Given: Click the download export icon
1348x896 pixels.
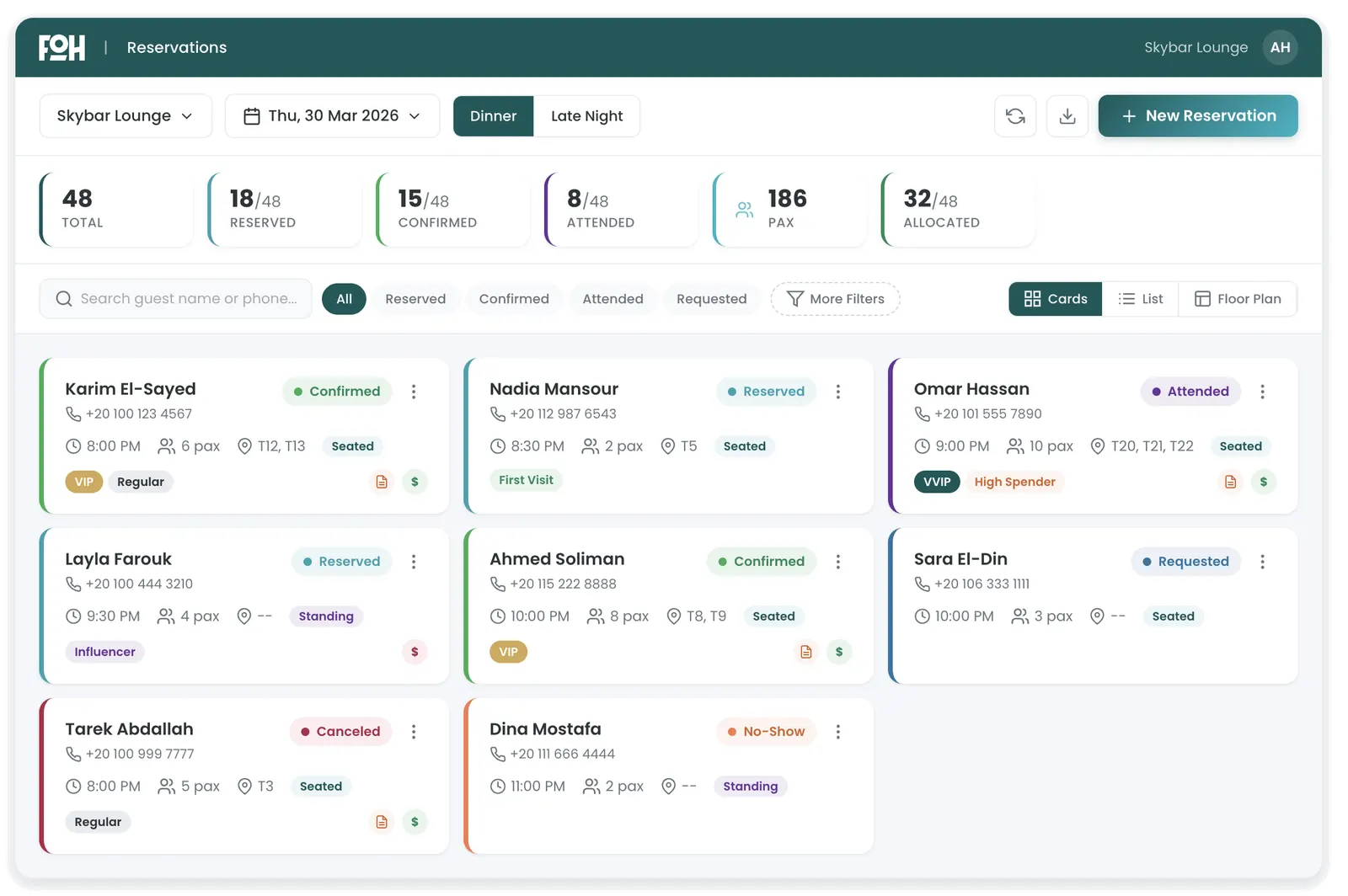Looking at the screenshot, I should [x=1067, y=116].
